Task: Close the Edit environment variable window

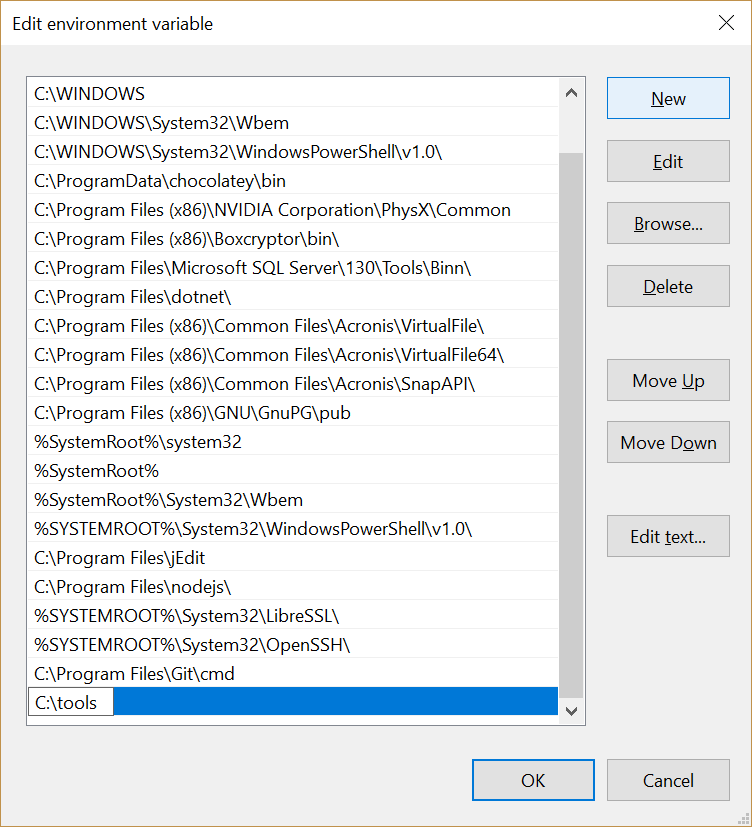Action: [x=726, y=23]
